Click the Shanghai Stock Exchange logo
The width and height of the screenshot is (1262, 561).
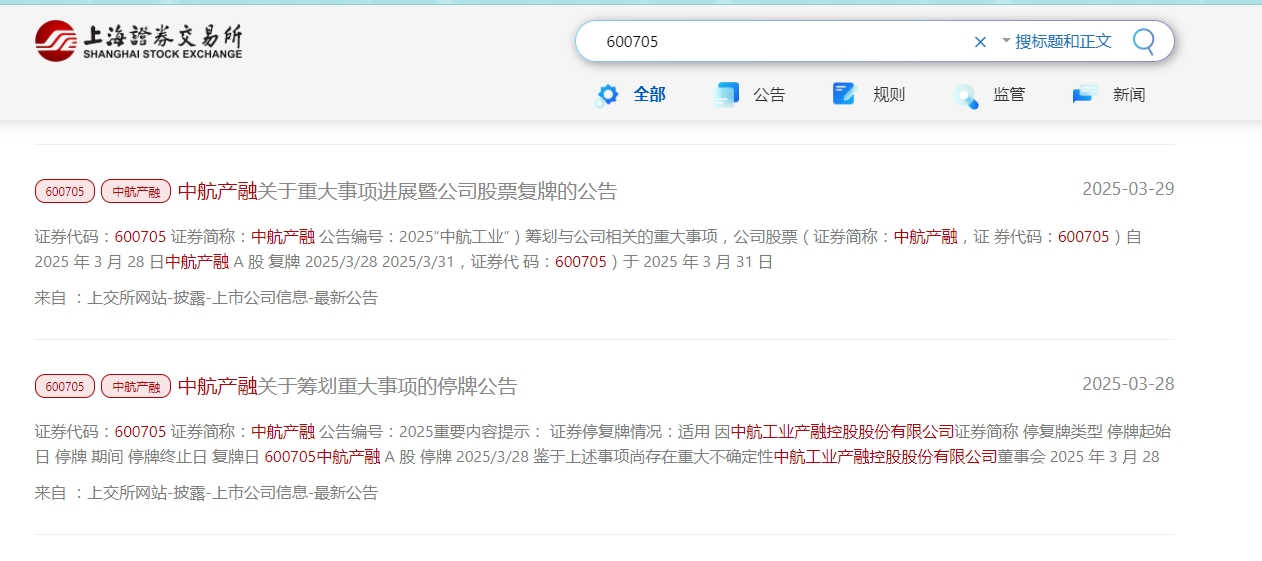pos(139,41)
